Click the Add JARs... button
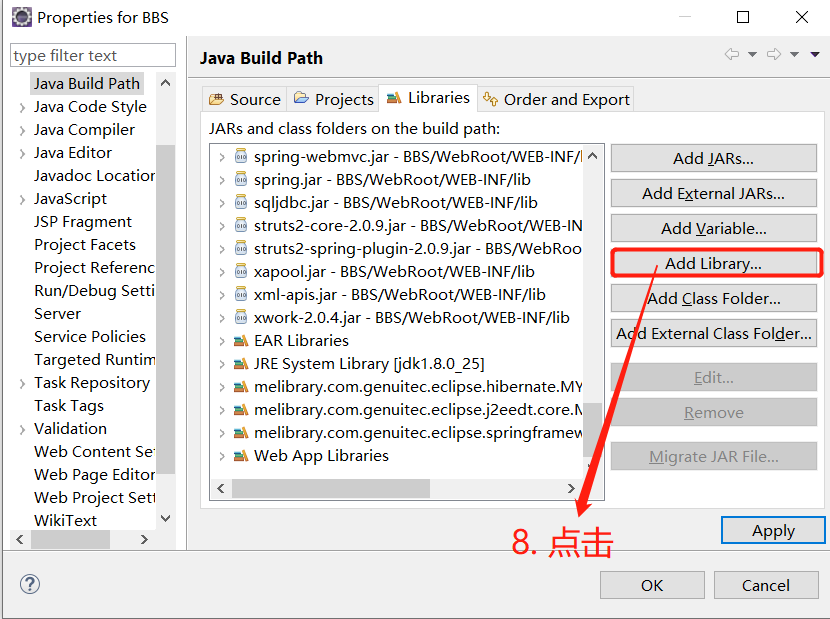 714,158
